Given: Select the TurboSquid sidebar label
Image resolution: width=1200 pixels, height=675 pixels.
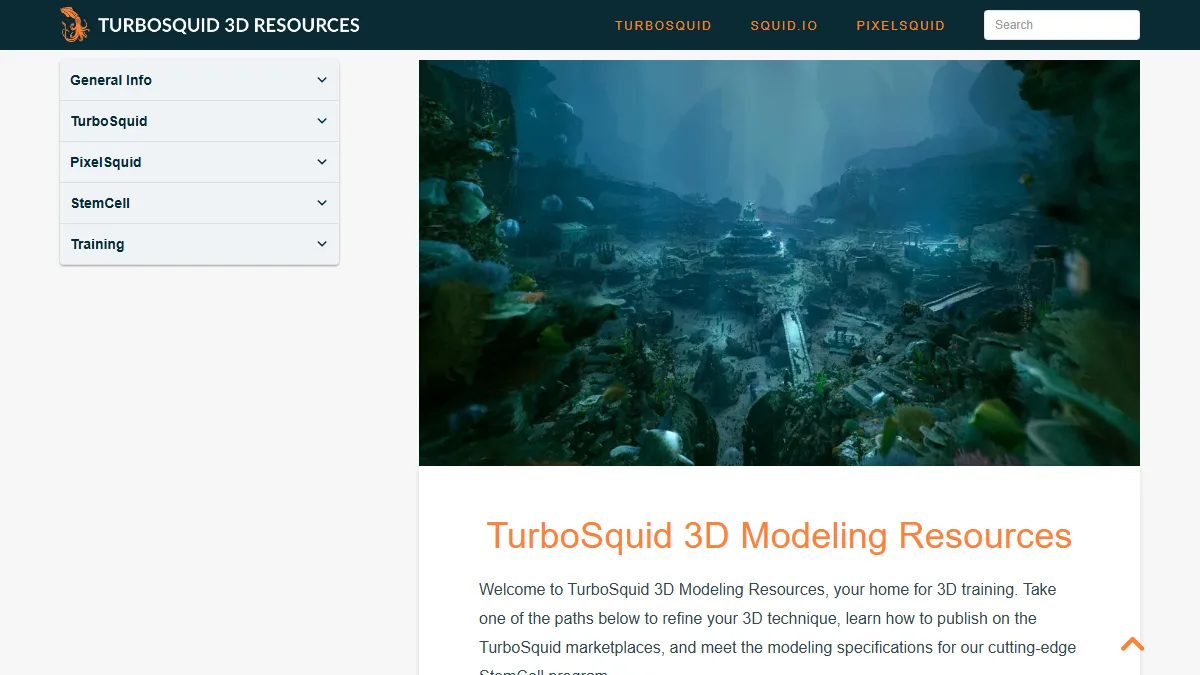Looking at the screenshot, I should 109,121.
